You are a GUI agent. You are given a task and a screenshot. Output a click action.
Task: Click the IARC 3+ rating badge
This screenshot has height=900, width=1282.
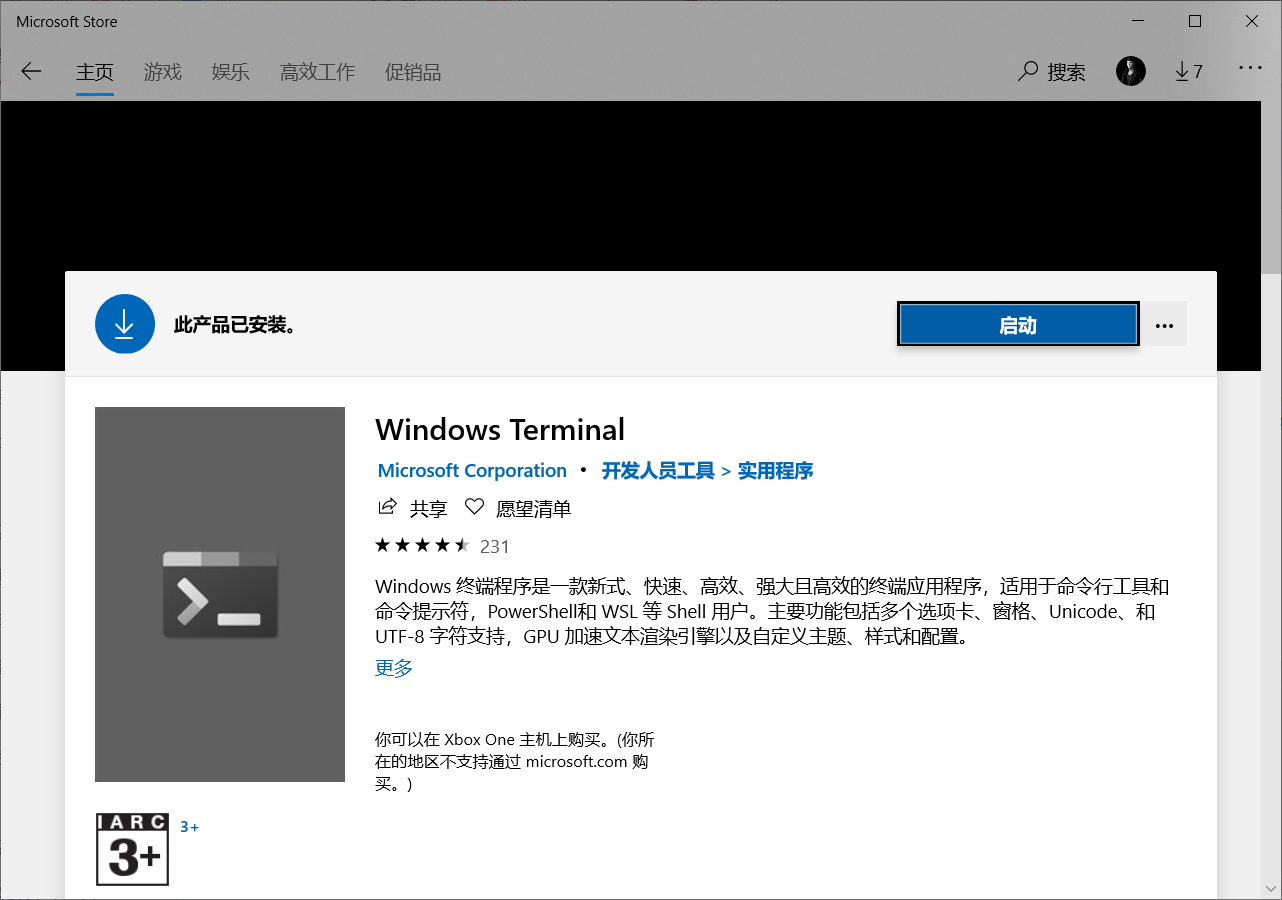click(132, 849)
